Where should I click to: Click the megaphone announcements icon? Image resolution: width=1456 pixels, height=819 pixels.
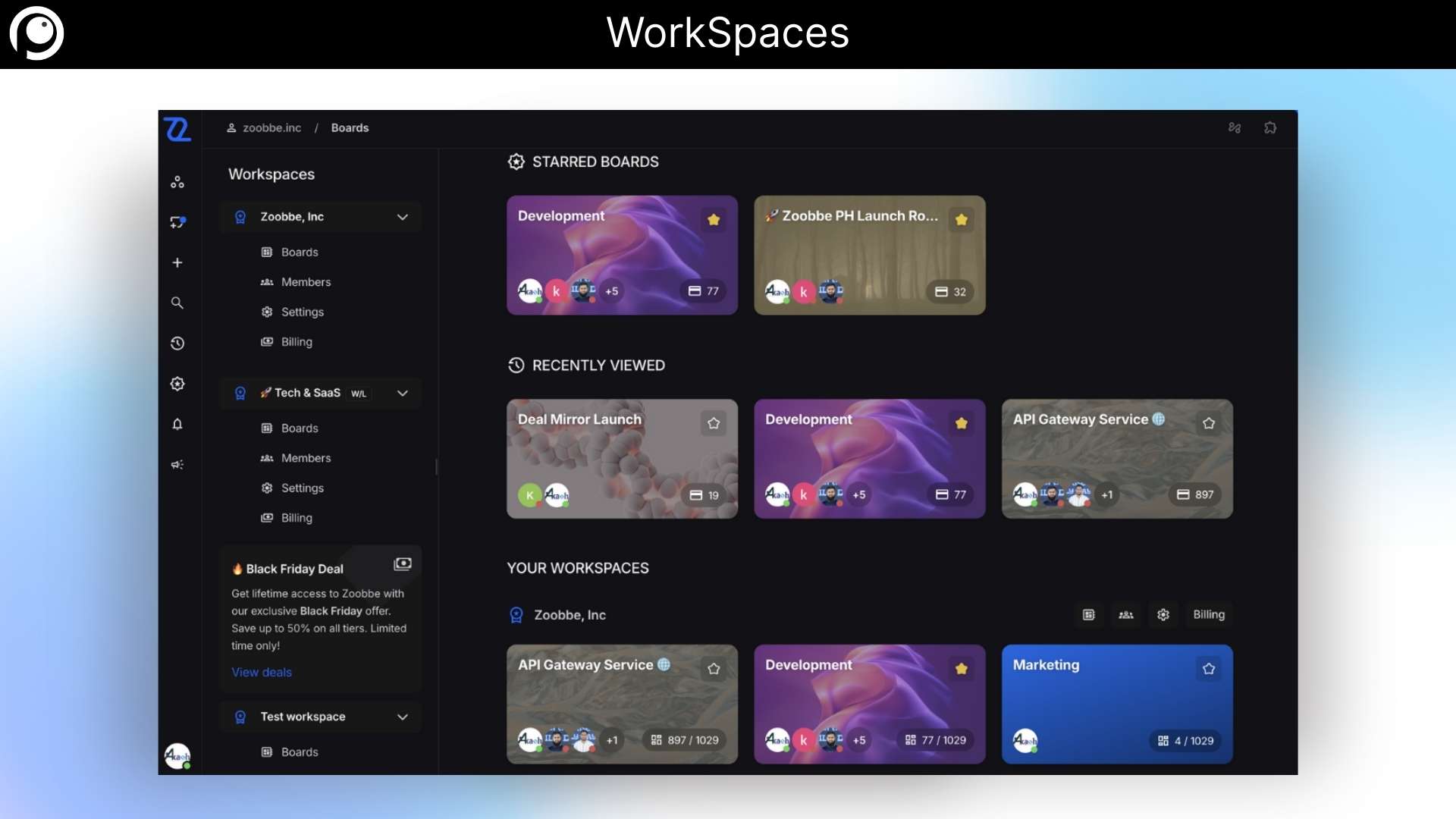(177, 465)
